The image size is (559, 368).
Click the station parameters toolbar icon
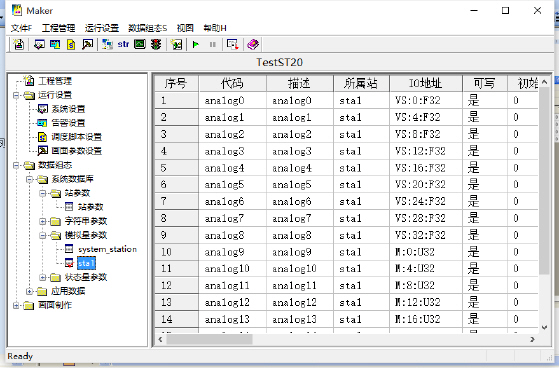pyautogui.click(x=107, y=45)
